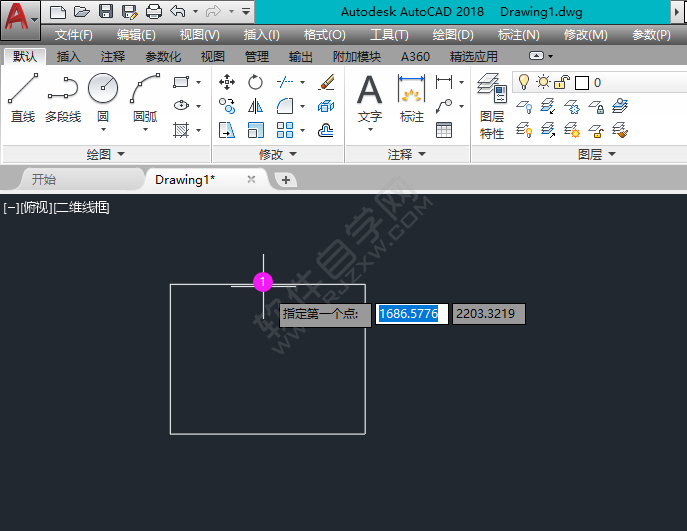Click the Text (文字) tool
Viewport: 687px width, 531px height.
coord(370,99)
